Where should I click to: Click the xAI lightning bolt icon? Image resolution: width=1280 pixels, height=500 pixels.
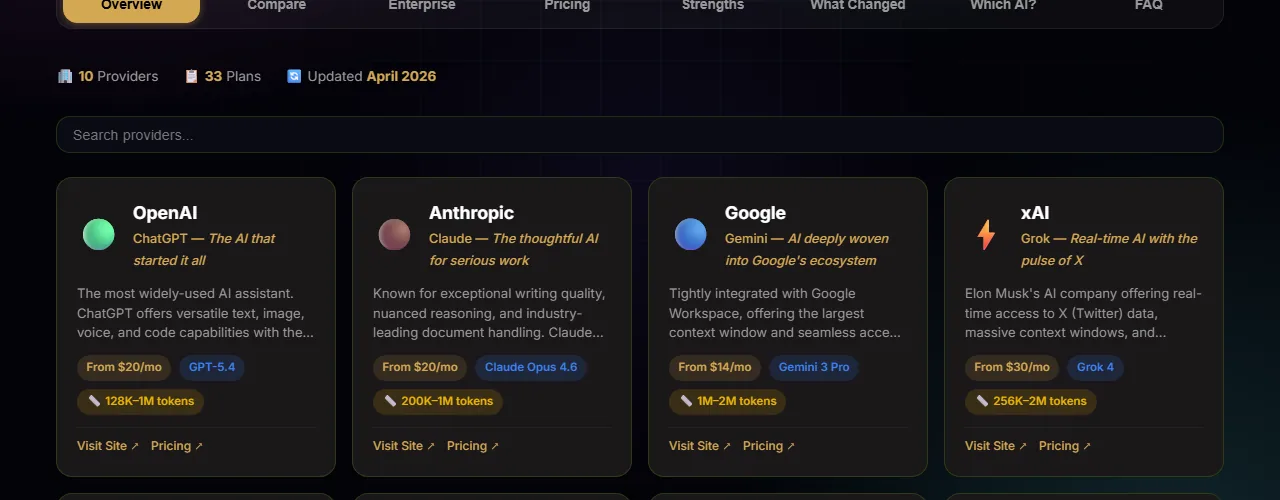pyautogui.click(x=986, y=234)
